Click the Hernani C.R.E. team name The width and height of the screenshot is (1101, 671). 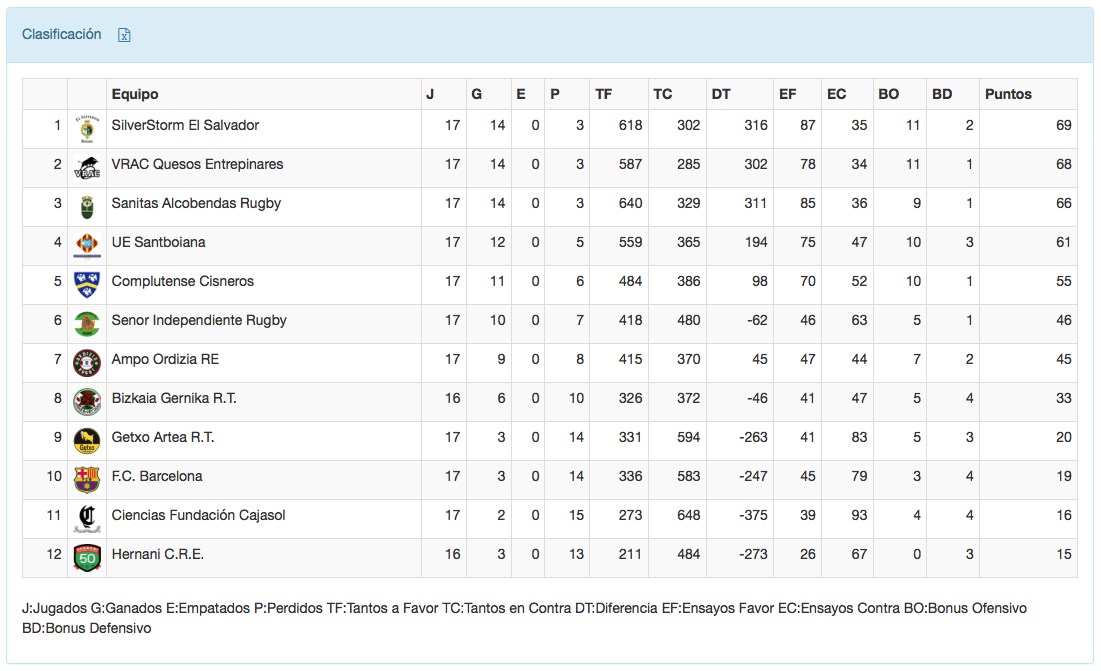coord(158,554)
